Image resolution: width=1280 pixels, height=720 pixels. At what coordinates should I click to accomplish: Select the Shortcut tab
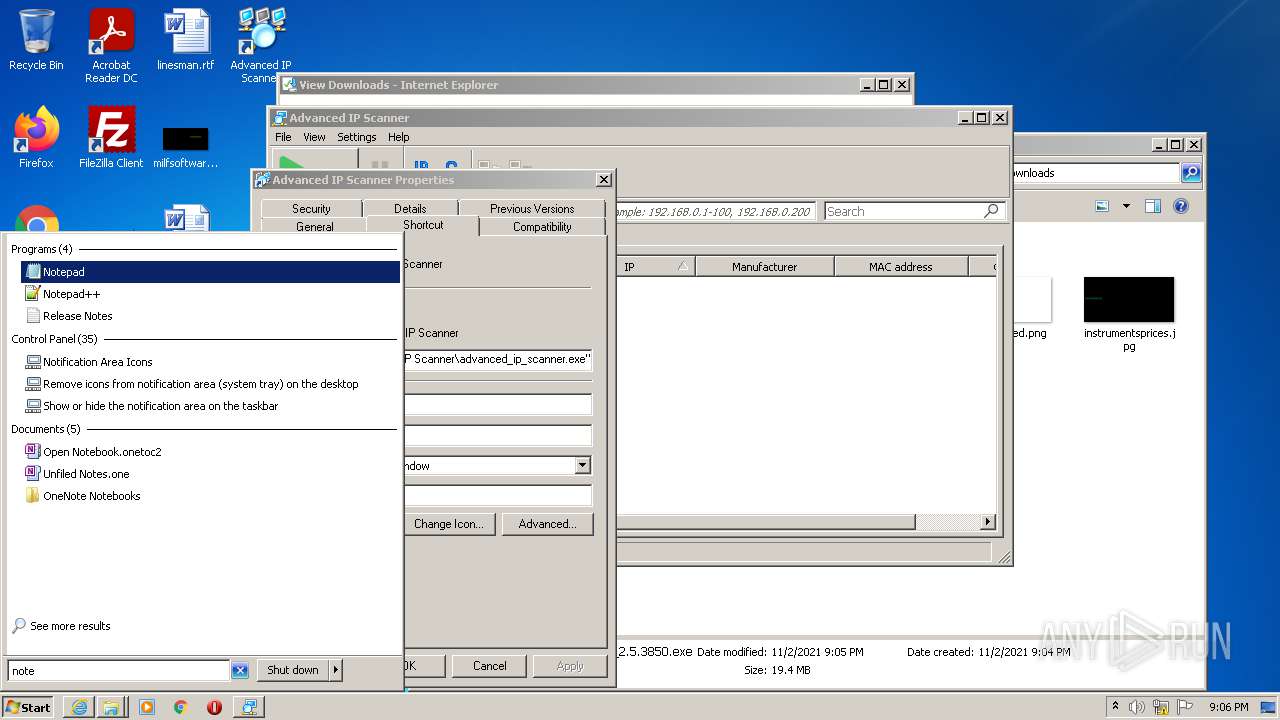tap(423, 225)
